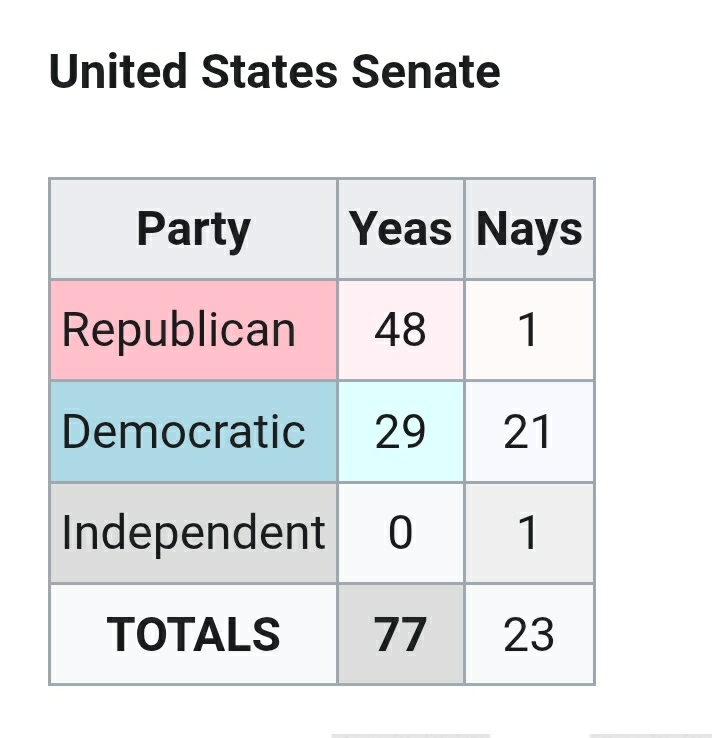
Task: Click the total Nays value 23
Action: pos(529,634)
